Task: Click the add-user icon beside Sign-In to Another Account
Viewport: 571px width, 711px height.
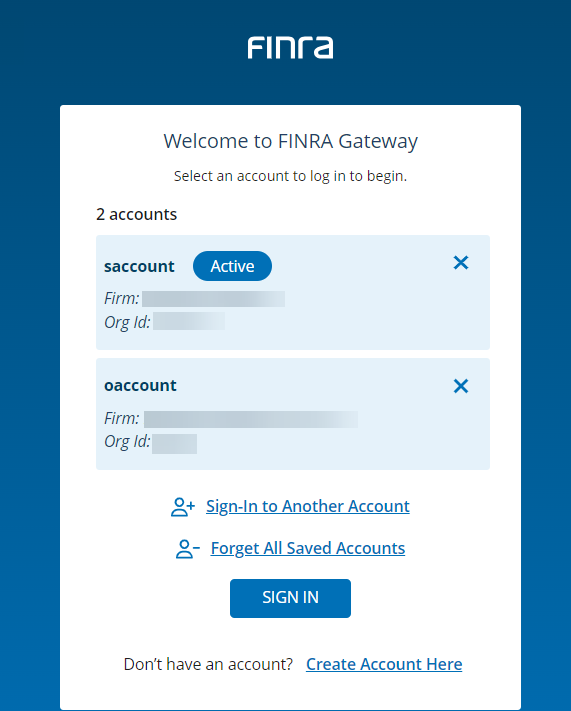Action: pos(183,507)
